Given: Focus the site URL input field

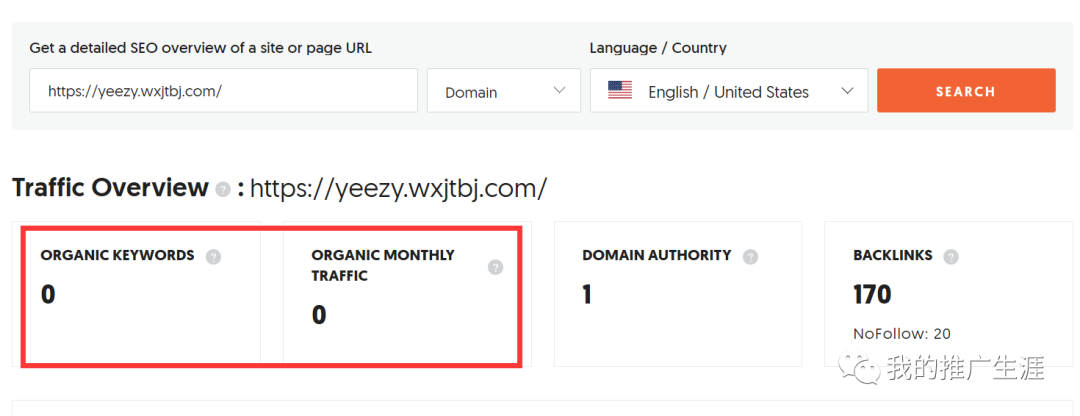Looking at the screenshot, I should (x=223, y=91).
